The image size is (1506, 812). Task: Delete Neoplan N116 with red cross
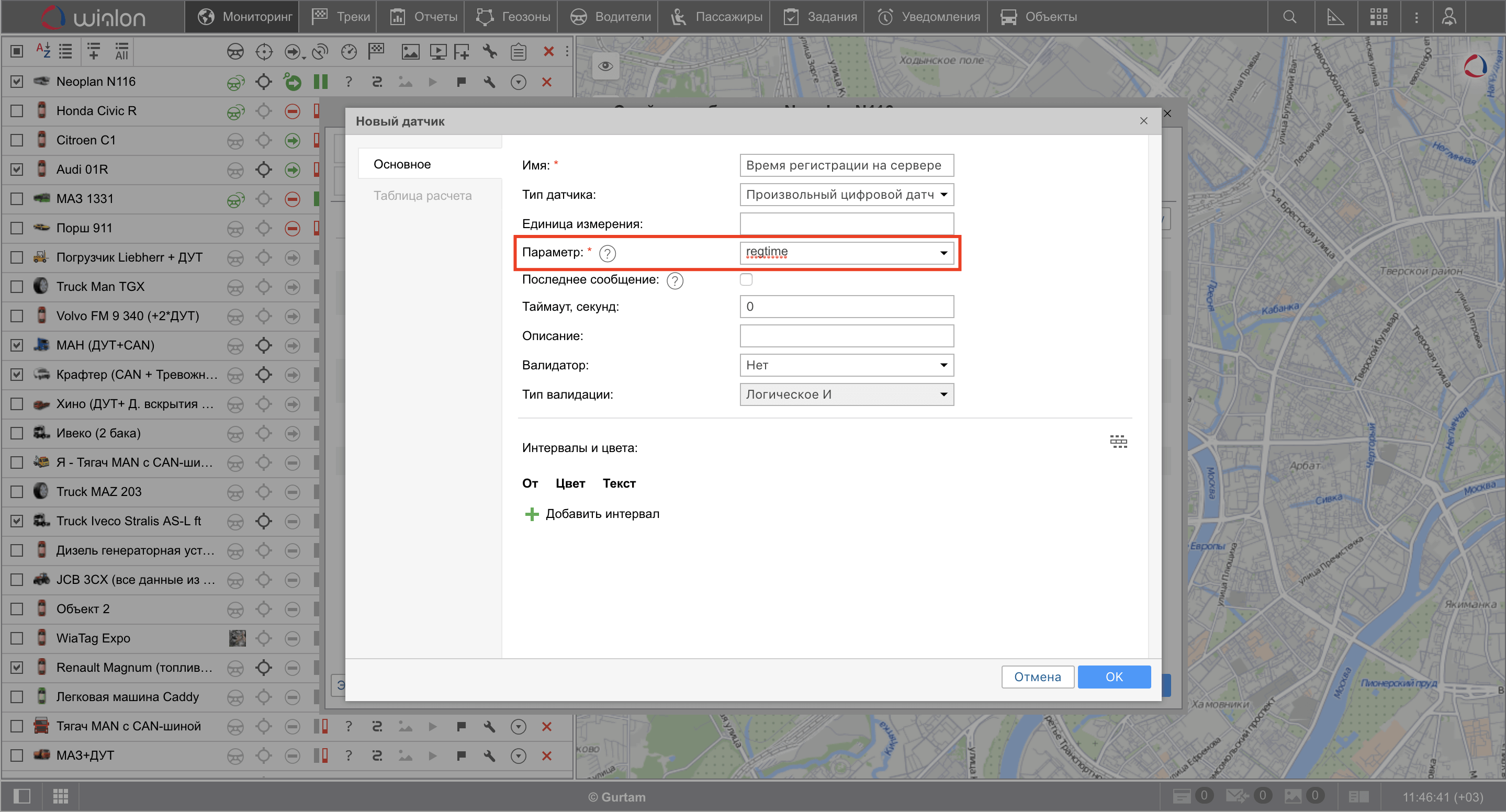[547, 82]
